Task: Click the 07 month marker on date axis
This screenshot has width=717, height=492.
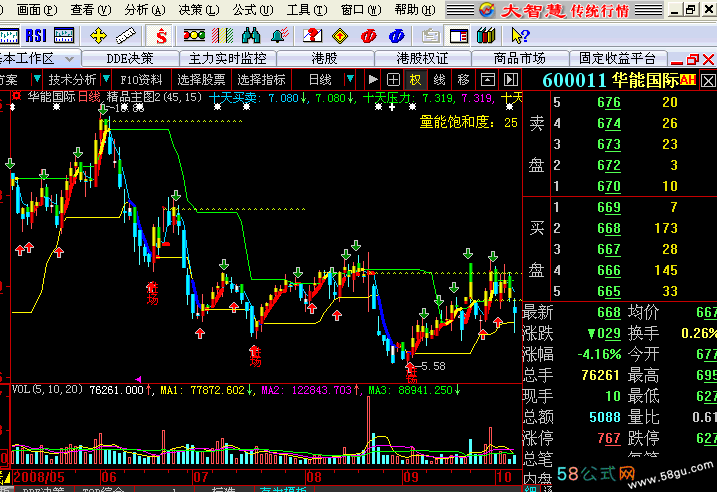Action: 200,477
